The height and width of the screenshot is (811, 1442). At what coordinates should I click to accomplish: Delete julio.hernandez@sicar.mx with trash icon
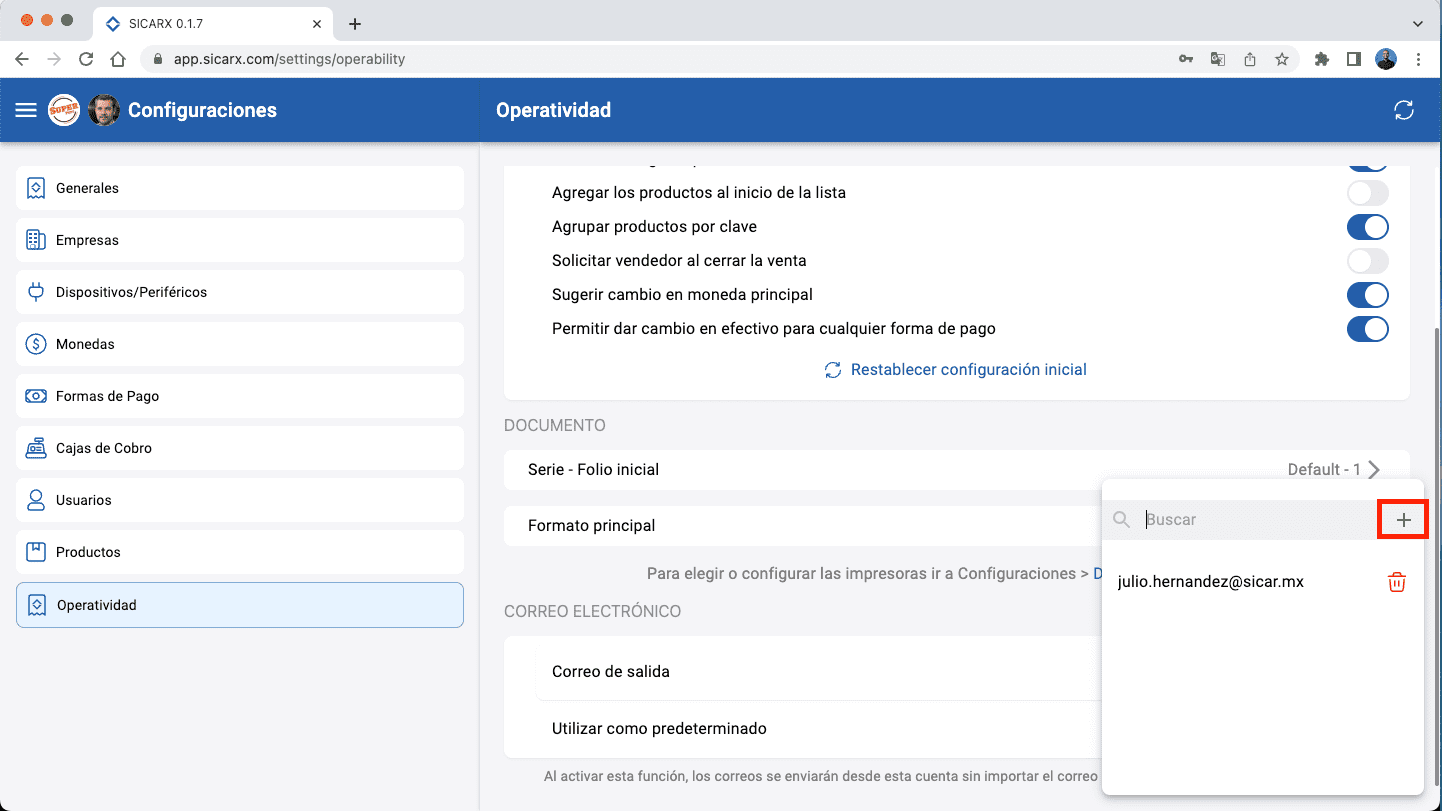point(1397,582)
